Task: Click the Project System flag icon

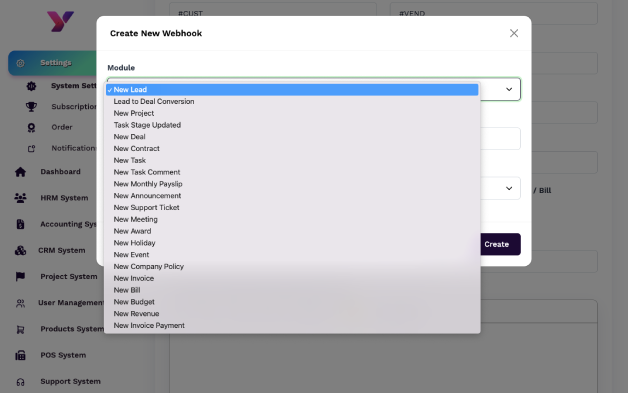Action: [x=20, y=276]
